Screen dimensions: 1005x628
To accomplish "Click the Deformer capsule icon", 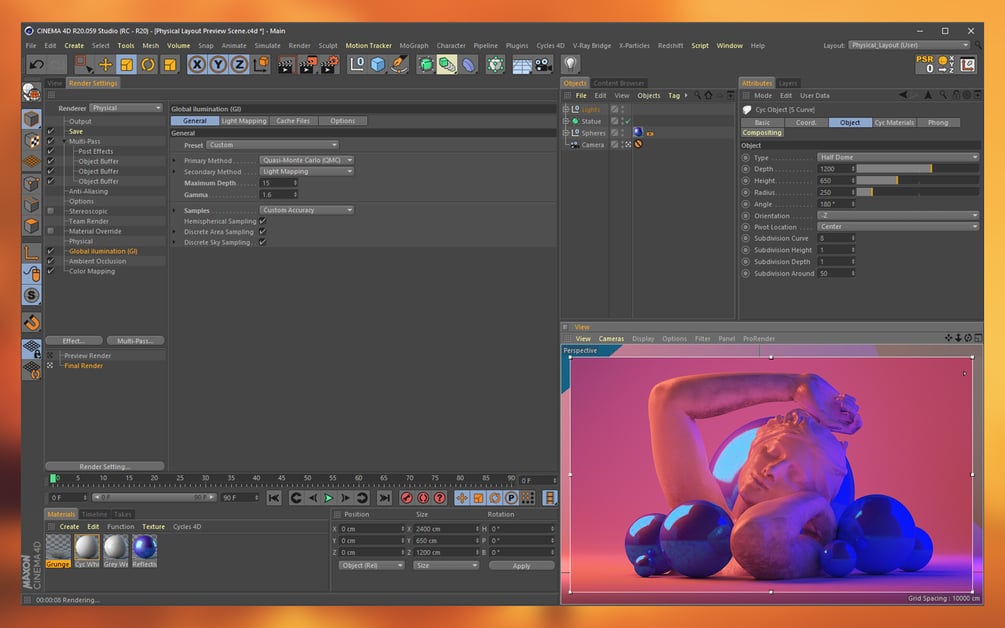I will pyautogui.click(x=469, y=64).
